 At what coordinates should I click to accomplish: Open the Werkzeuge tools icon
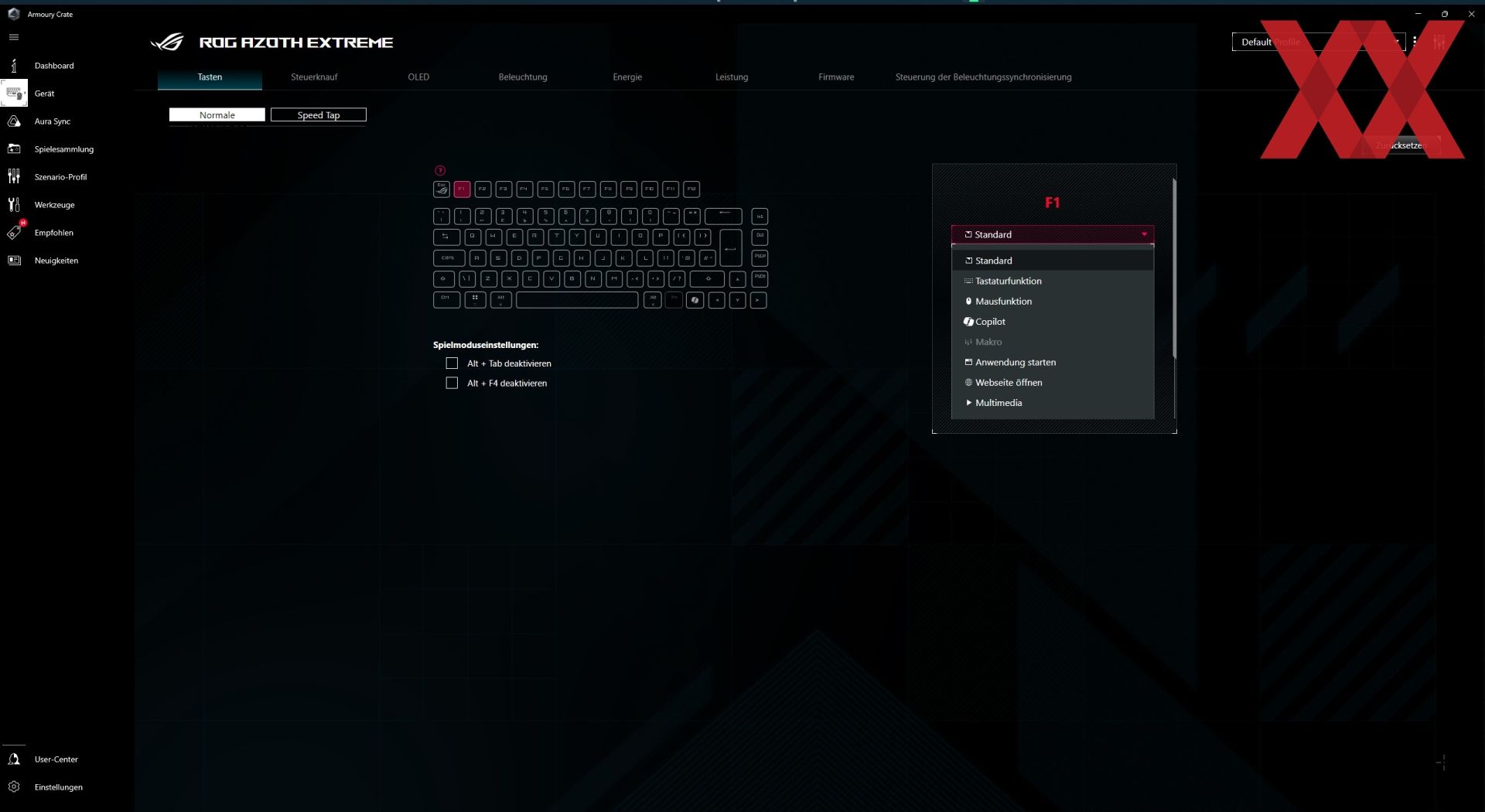click(14, 205)
